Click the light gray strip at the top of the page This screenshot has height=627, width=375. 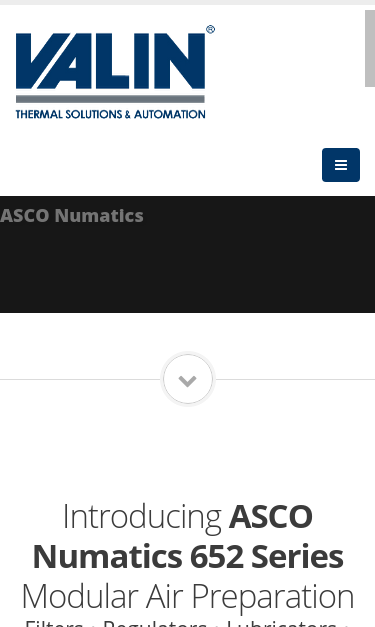click(188, 2)
